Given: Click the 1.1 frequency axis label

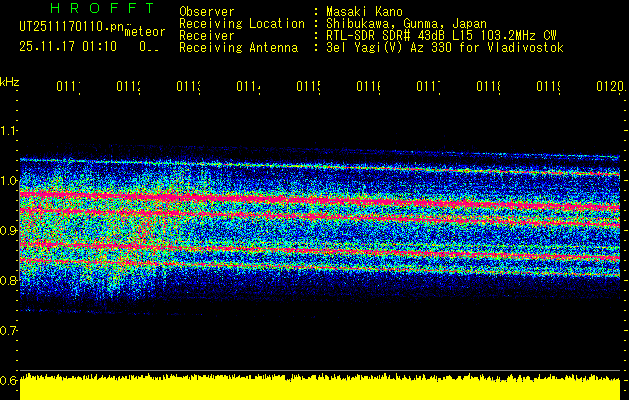Looking at the screenshot, I should [x=9, y=131].
